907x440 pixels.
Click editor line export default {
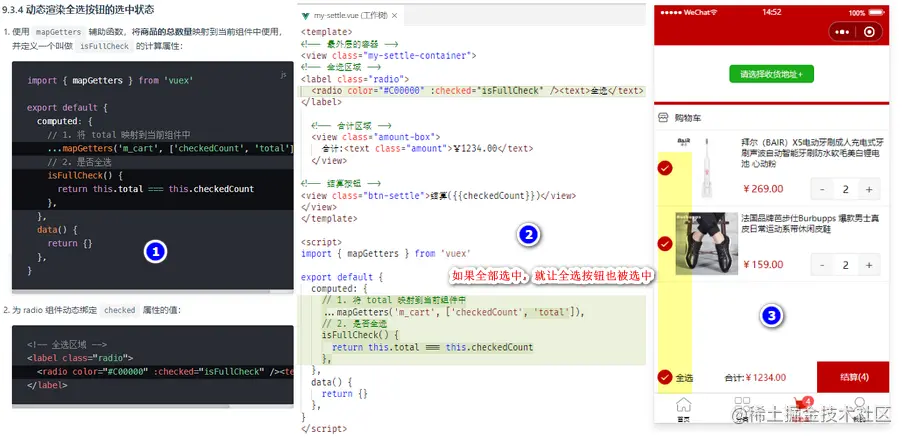click(x=342, y=278)
